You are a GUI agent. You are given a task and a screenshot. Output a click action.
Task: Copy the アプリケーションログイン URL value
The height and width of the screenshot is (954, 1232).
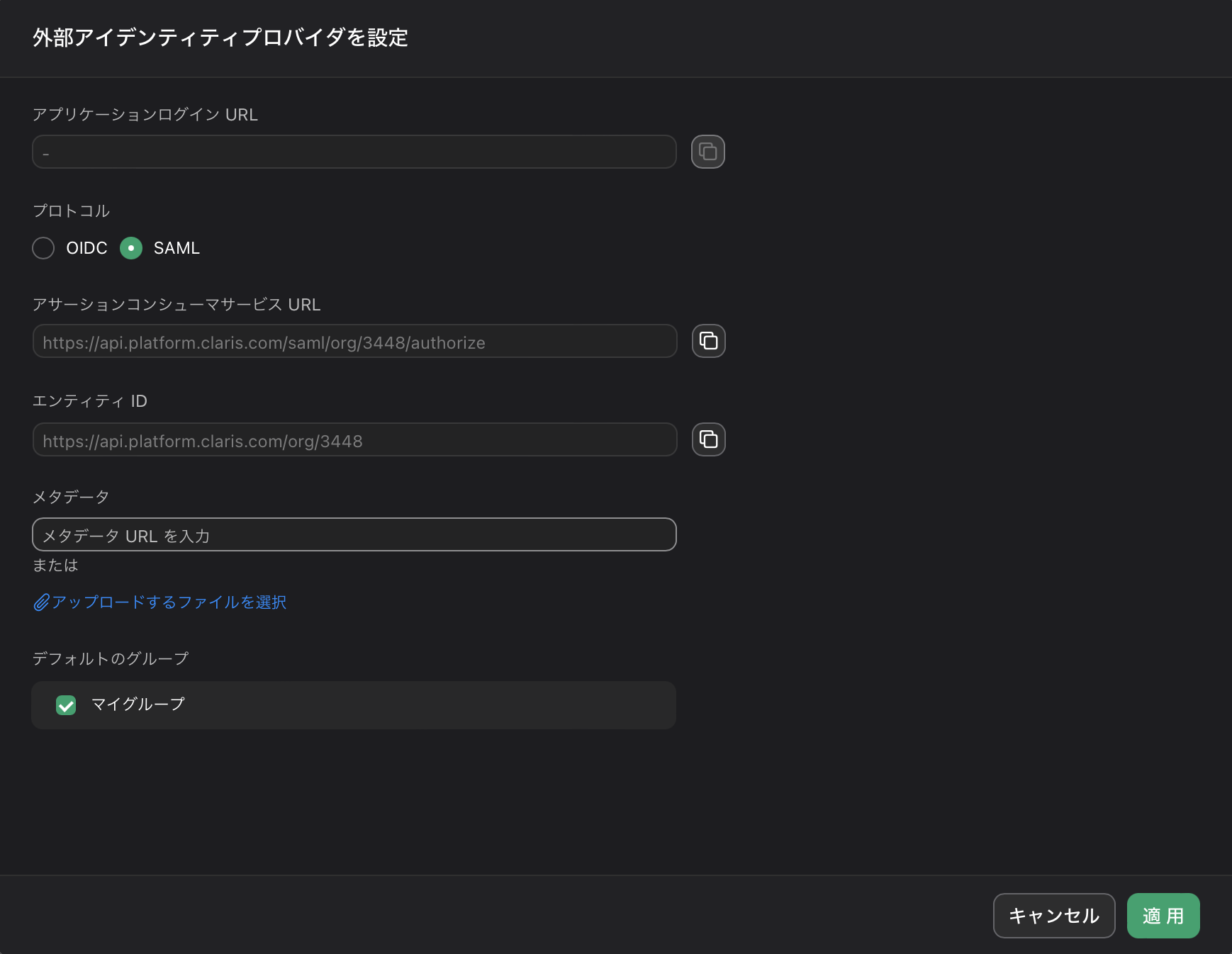pos(707,151)
